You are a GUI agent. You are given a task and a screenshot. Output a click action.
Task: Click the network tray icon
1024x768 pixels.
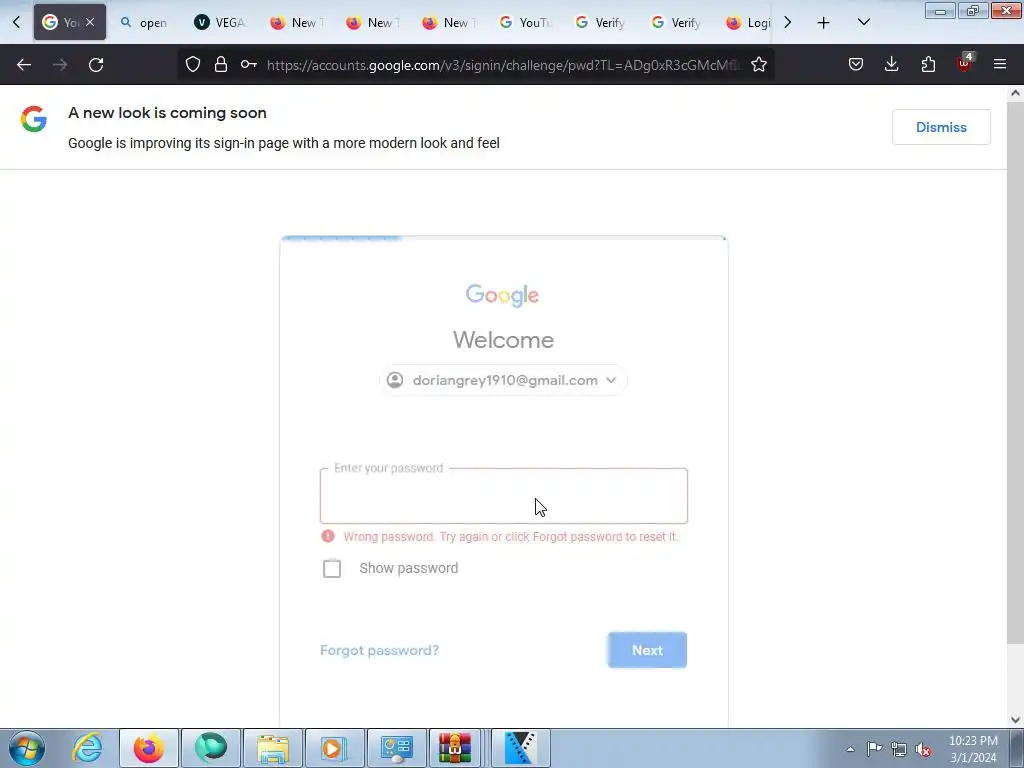(899, 749)
